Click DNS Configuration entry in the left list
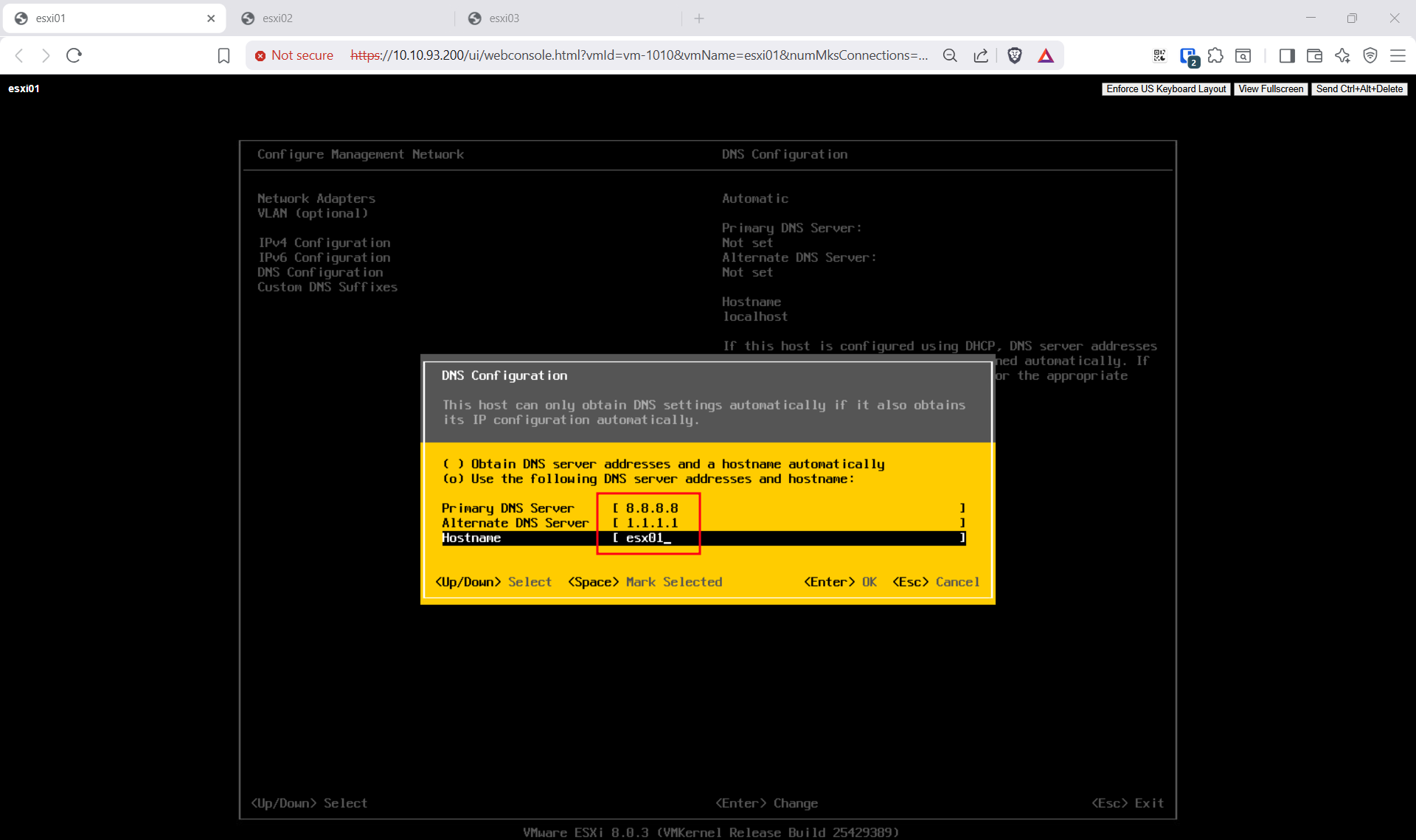 point(320,272)
